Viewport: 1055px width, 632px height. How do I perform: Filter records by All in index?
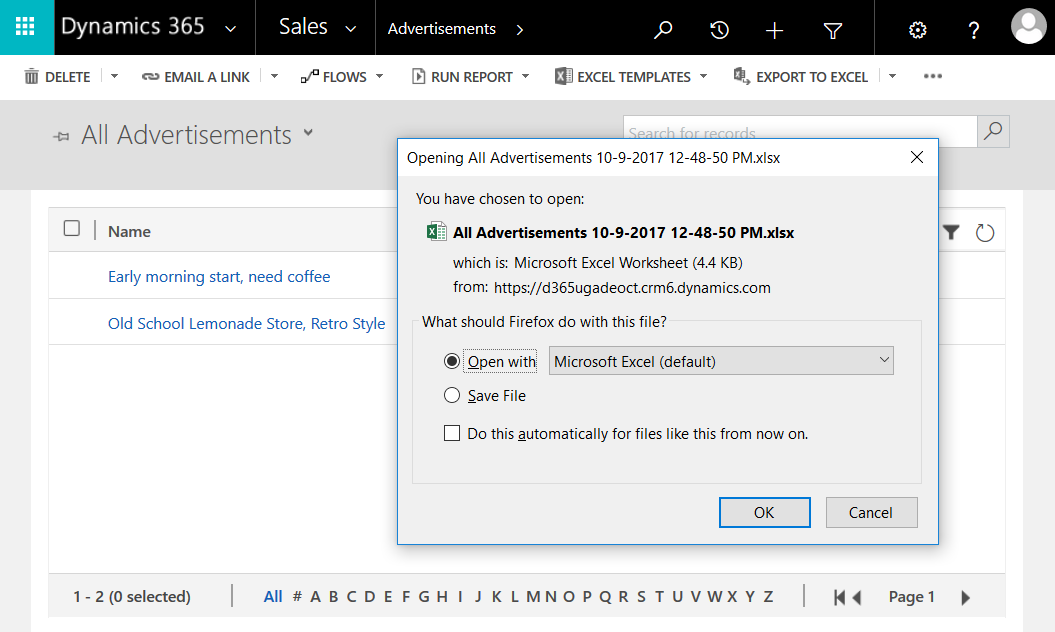coord(272,596)
